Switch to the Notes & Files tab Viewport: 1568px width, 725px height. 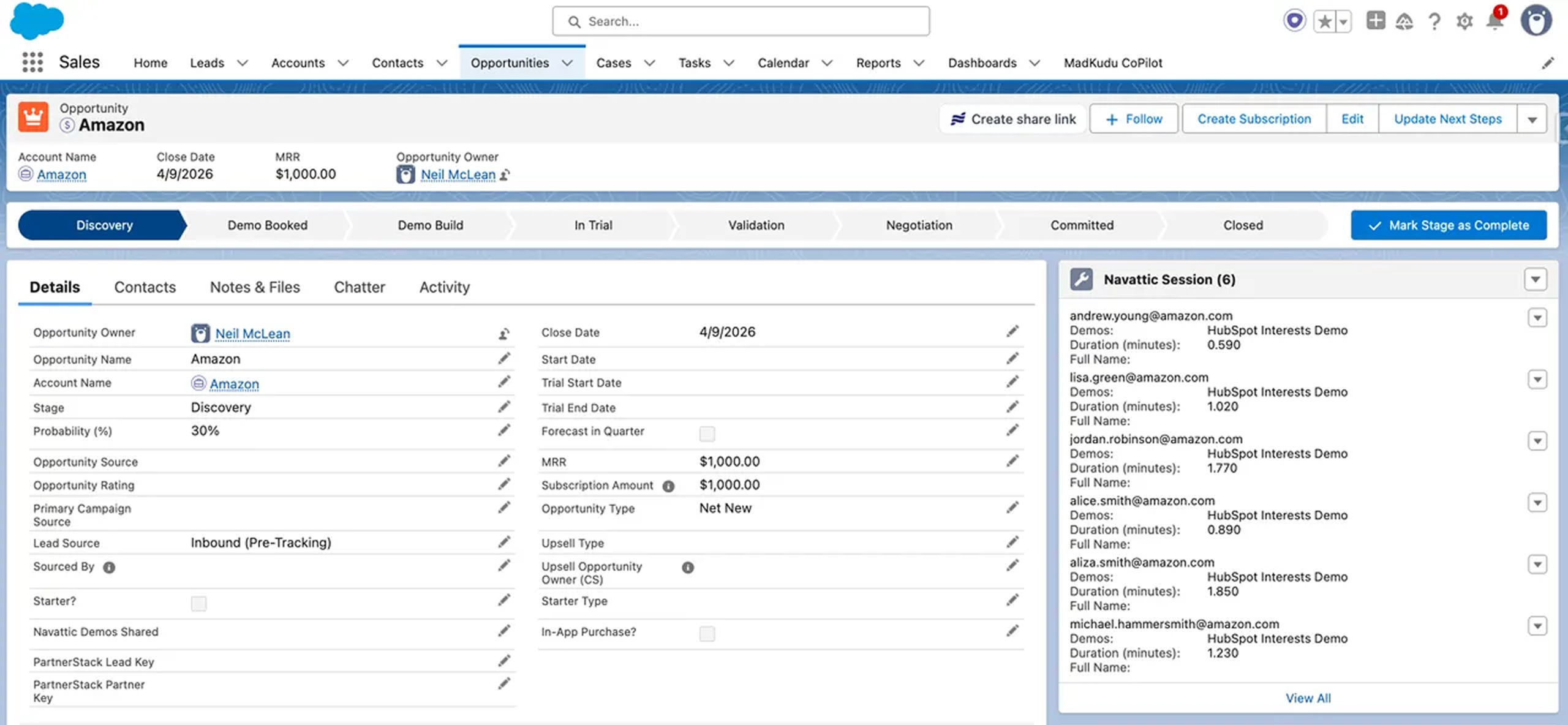(255, 287)
